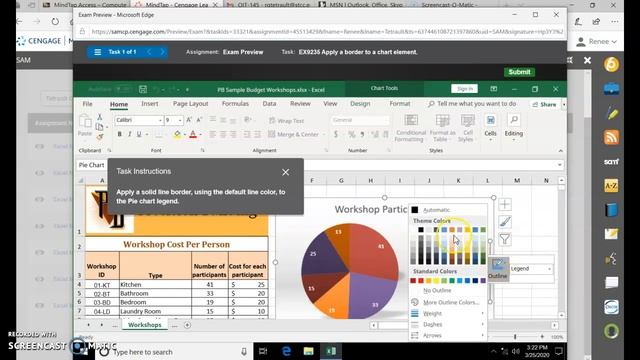Select the Workshops sheet tab
Image resolution: width=640 pixels, height=360 pixels.
[x=144, y=325]
